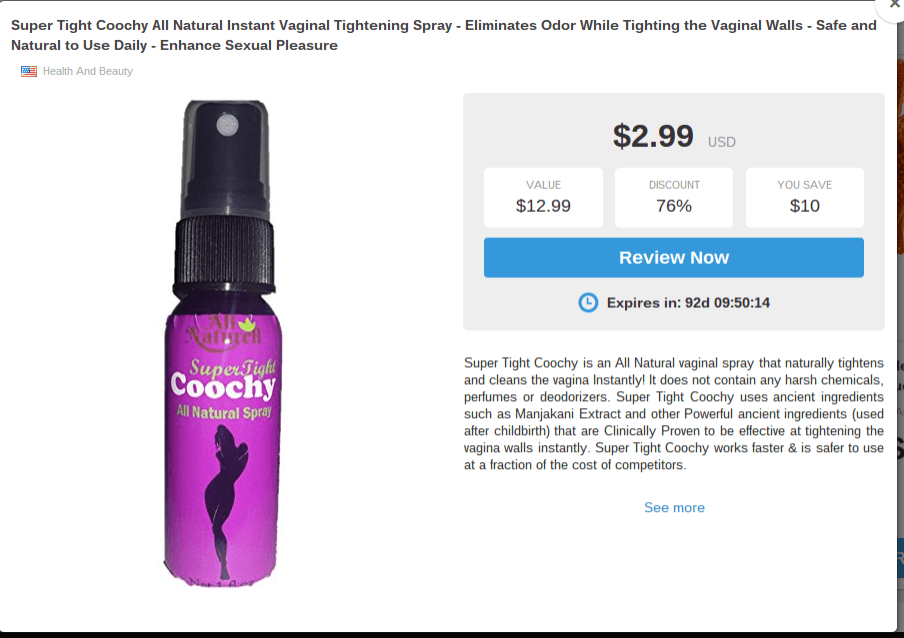The width and height of the screenshot is (904, 638).
Task: Select the Health And Beauty category label
Action: [86, 71]
